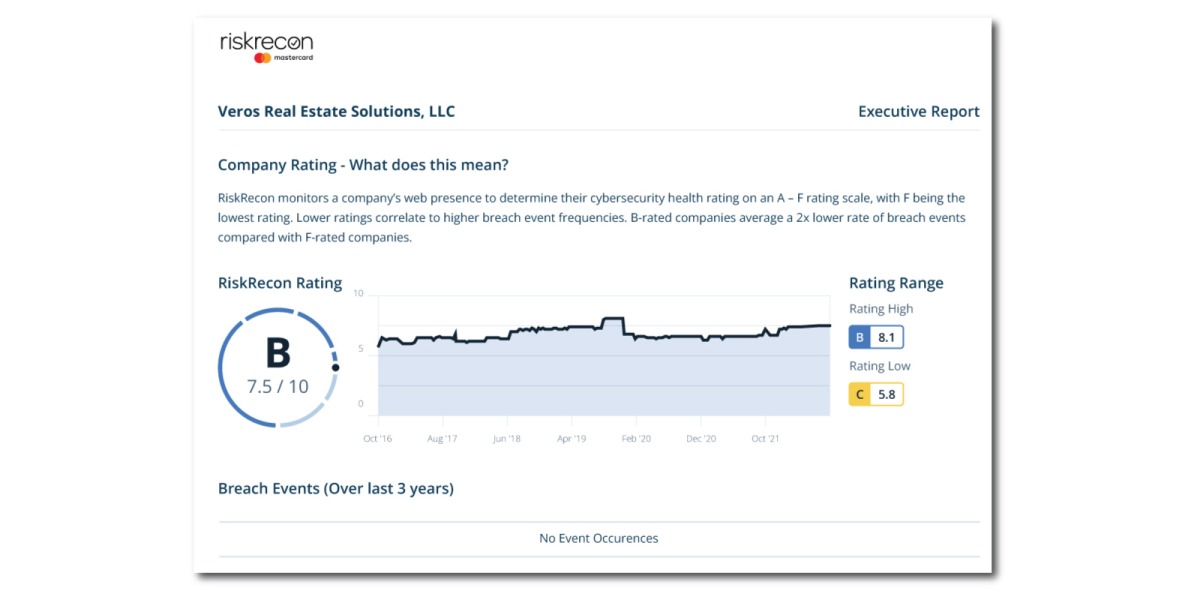
Task: Click the Rating Range heading
Action: (x=896, y=283)
